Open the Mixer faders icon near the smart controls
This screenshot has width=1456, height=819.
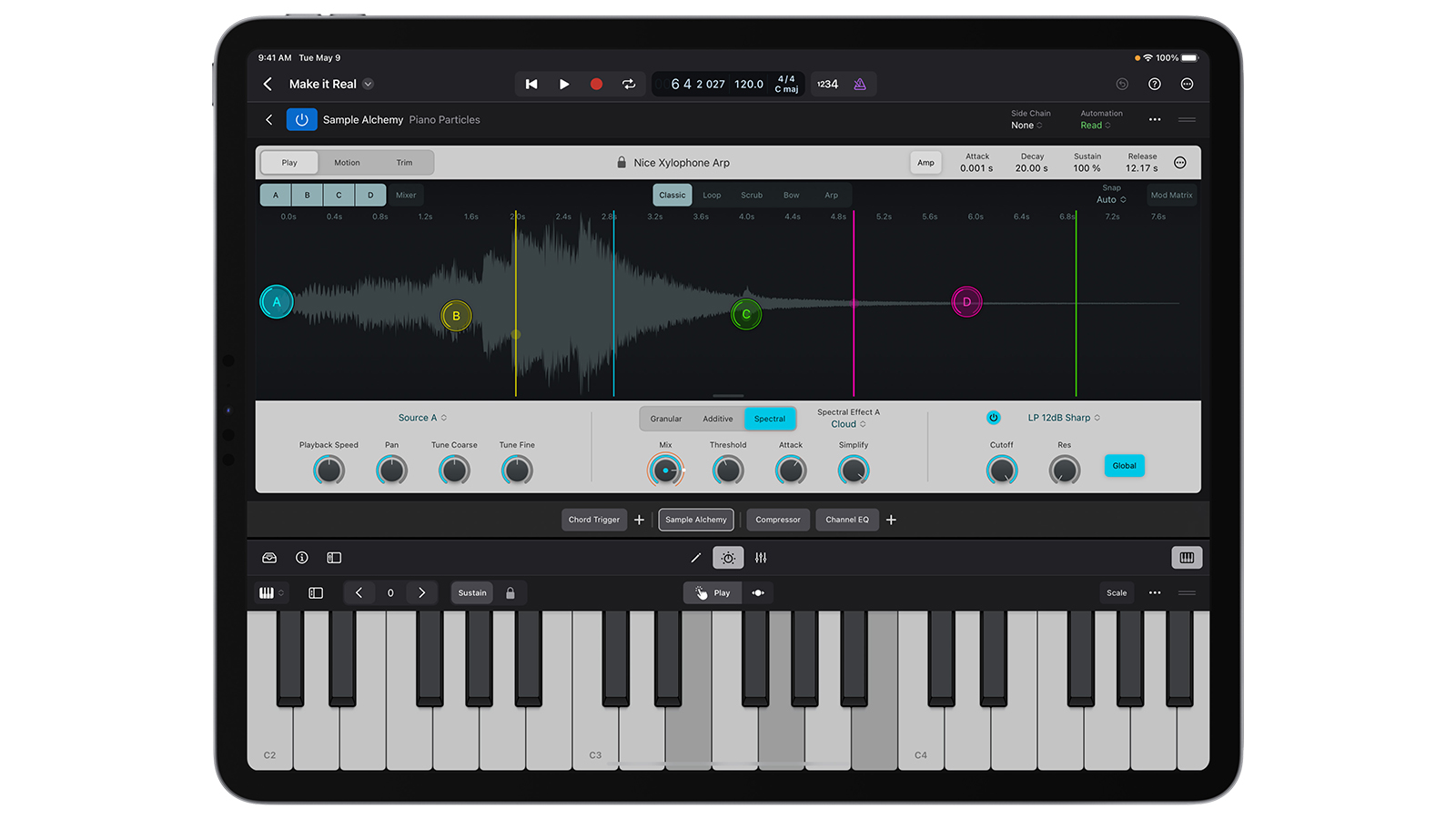761,558
